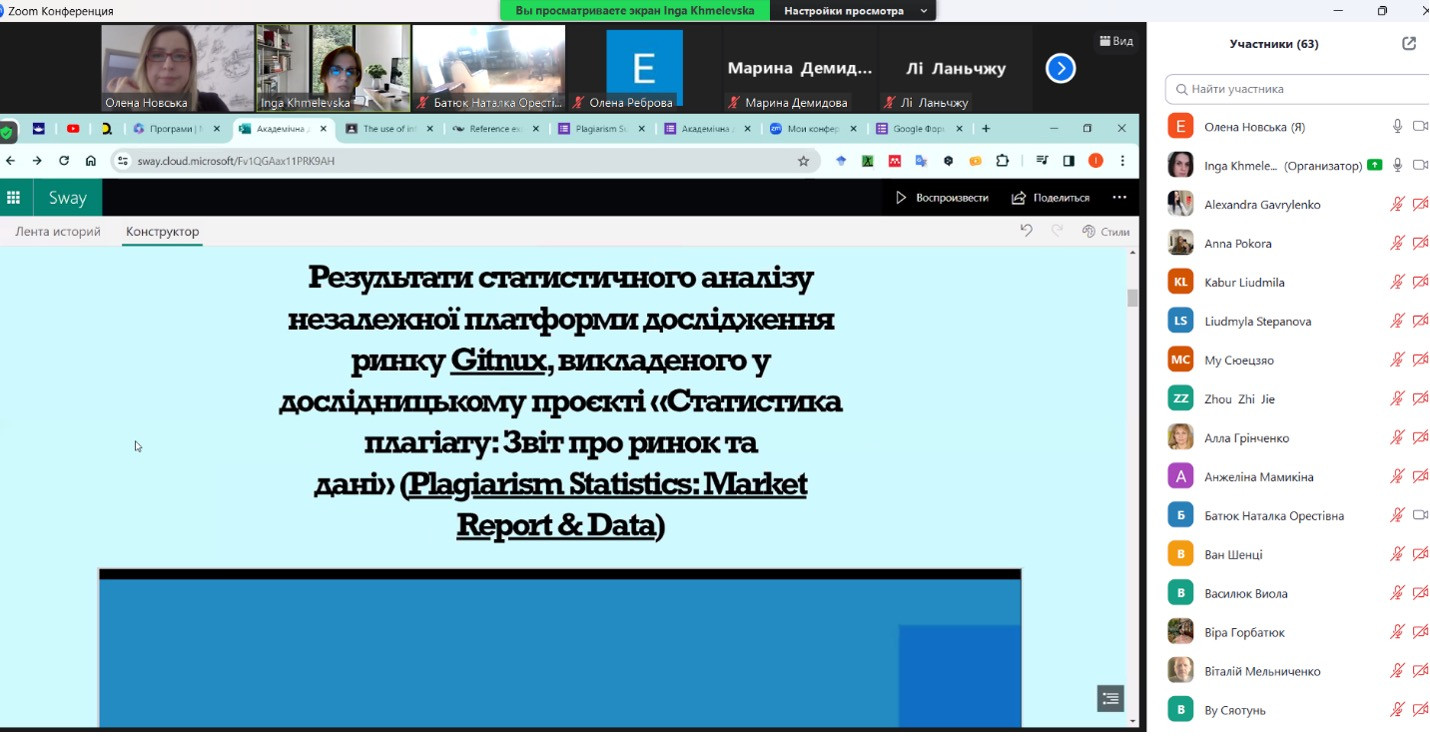Bookmark this page with the star icon

coord(803,161)
